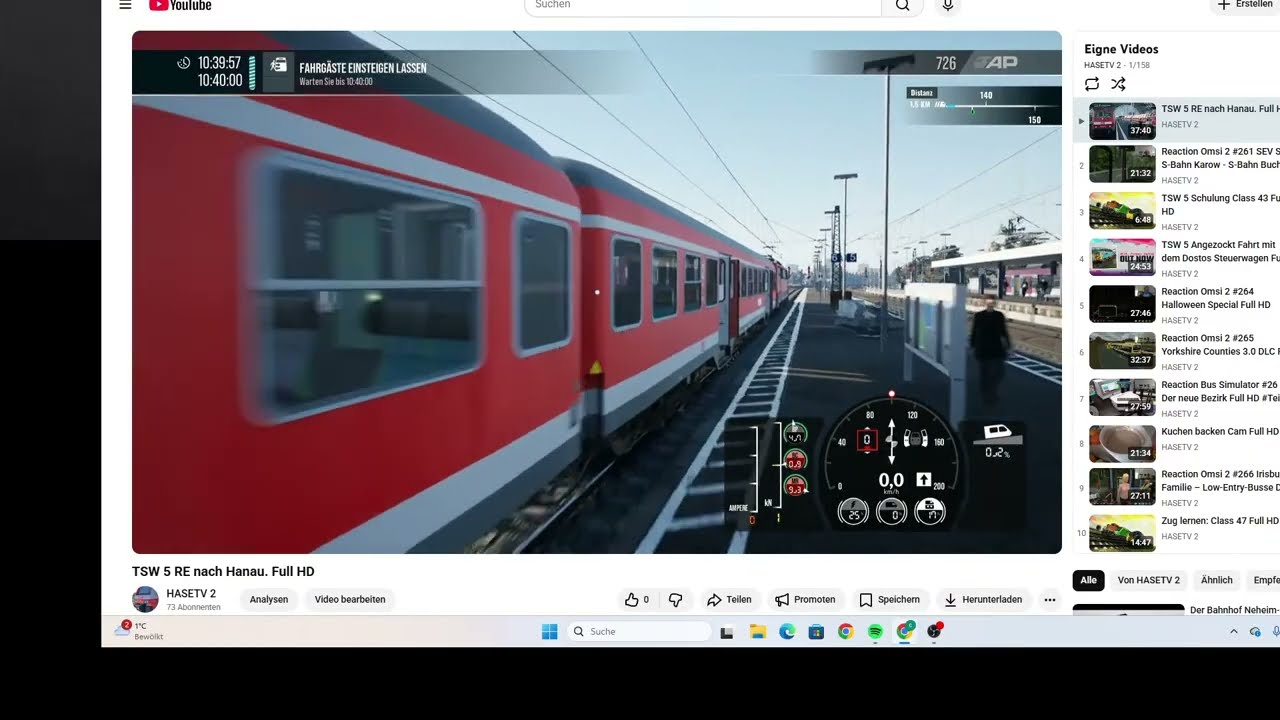Focus the Suchen search field

tap(703, 5)
